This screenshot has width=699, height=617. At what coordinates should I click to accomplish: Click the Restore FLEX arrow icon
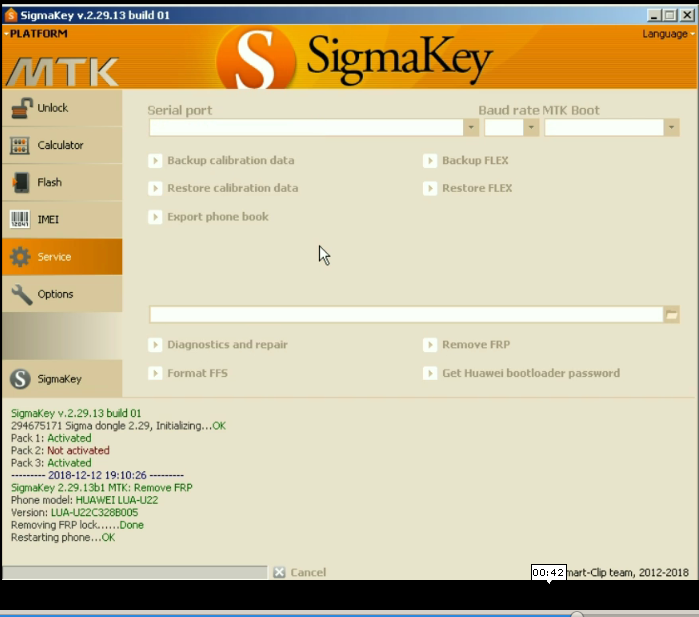[430, 188]
